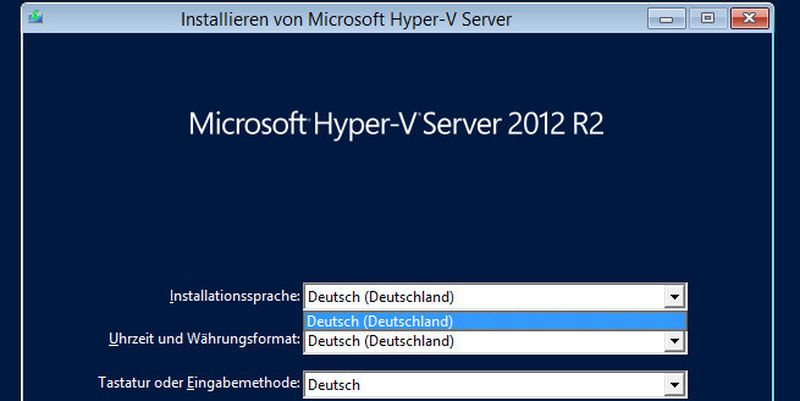The height and width of the screenshot is (401, 800).
Task: Select the highlighted Deutsch (Deutschland) list option
Action: pos(495,321)
